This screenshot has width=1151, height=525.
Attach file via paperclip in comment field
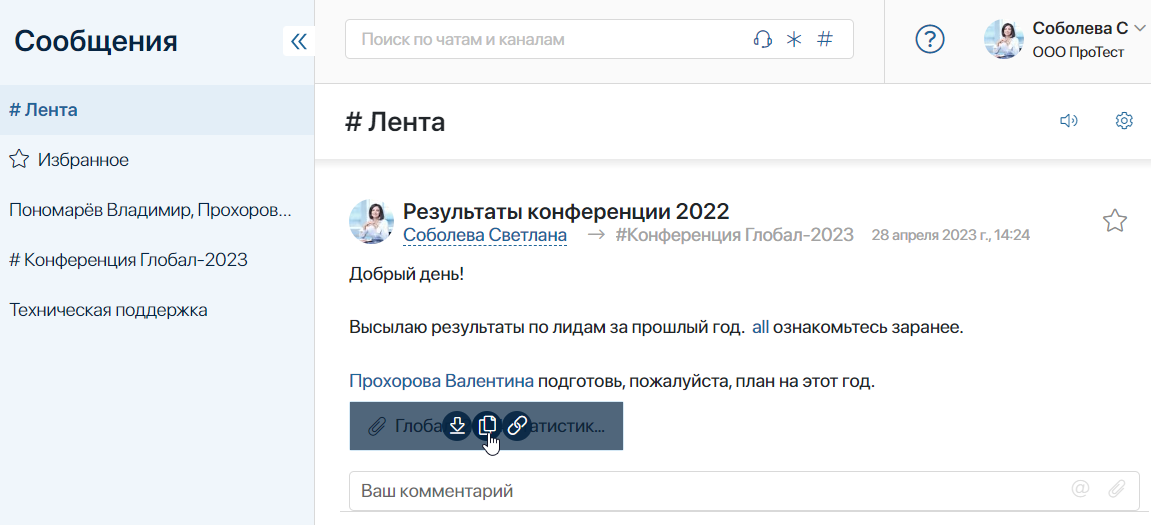tap(1116, 488)
